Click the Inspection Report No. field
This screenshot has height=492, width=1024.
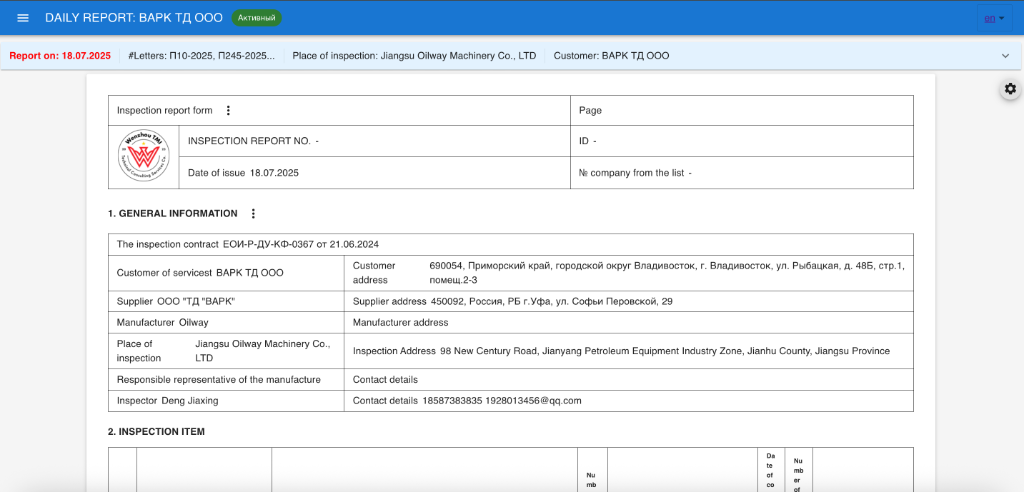[x=253, y=141]
